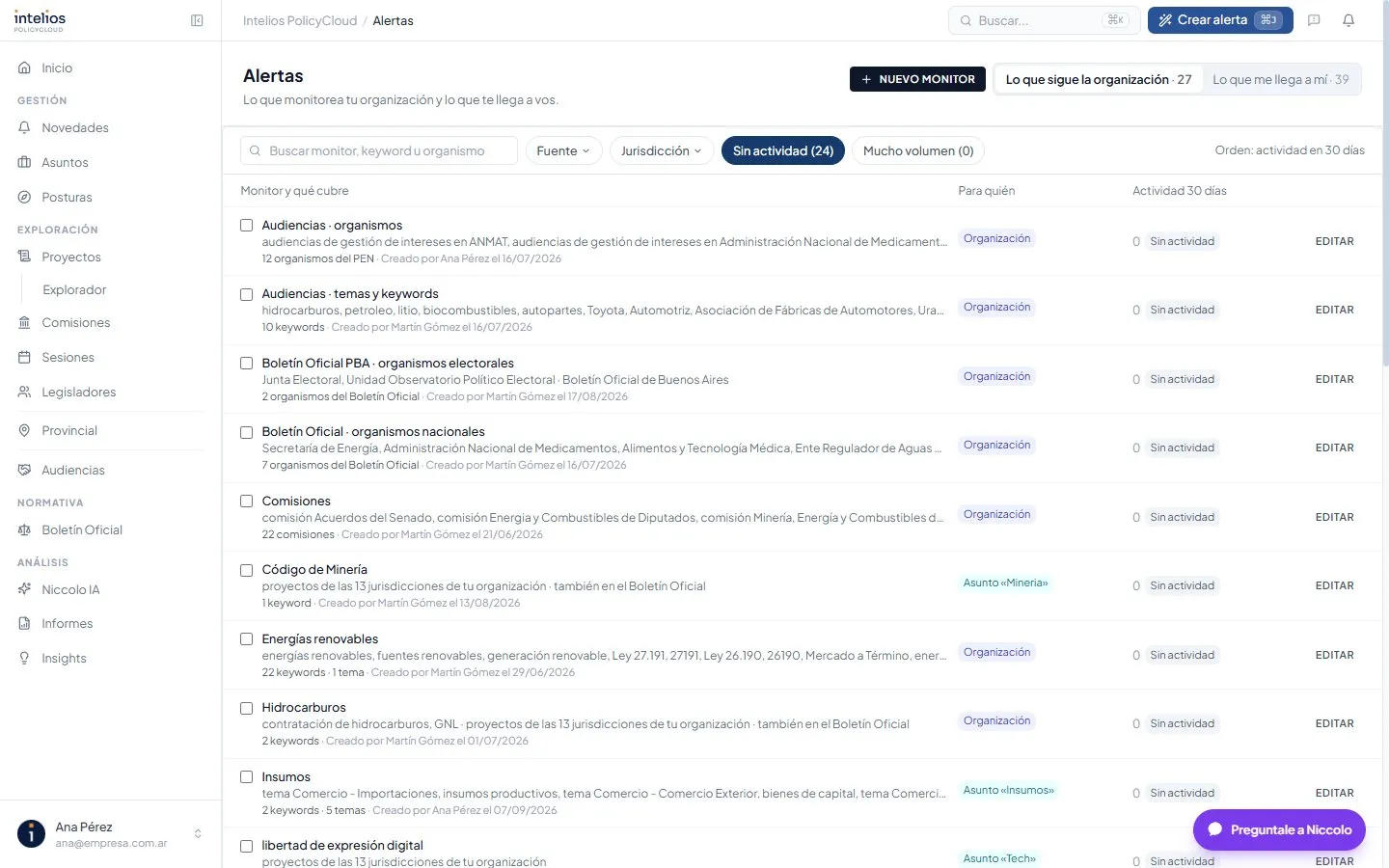Screen dimensions: 1389x868
Task: Open Posturas icon in sidebar
Action: (25, 198)
